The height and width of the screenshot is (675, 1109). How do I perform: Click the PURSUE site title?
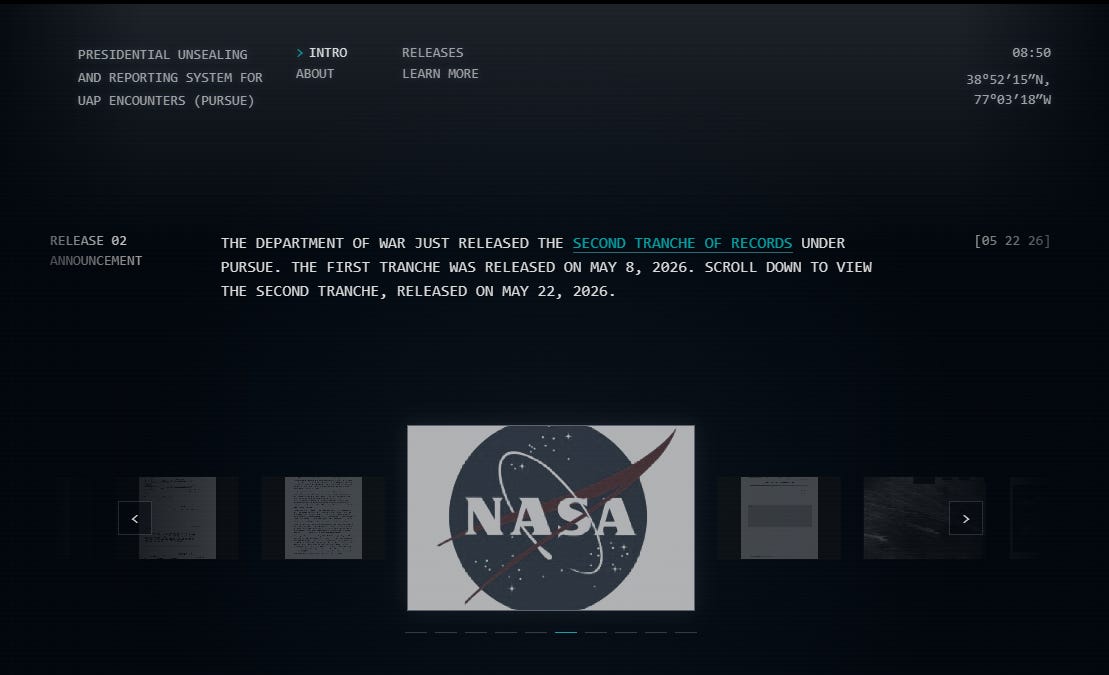pyautogui.click(x=170, y=77)
